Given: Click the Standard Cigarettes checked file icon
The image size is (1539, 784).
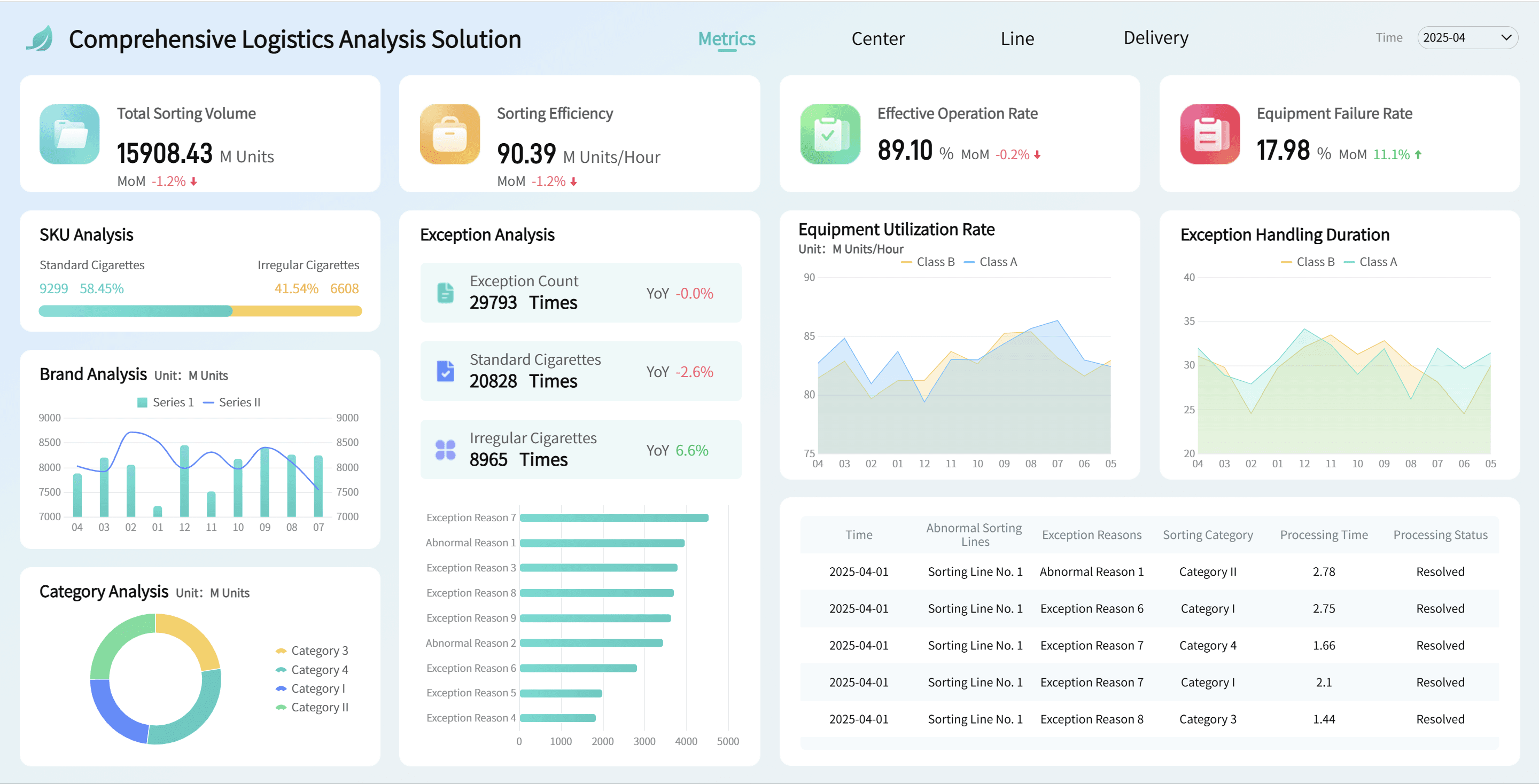Looking at the screenshot, I should click(446, 371).
